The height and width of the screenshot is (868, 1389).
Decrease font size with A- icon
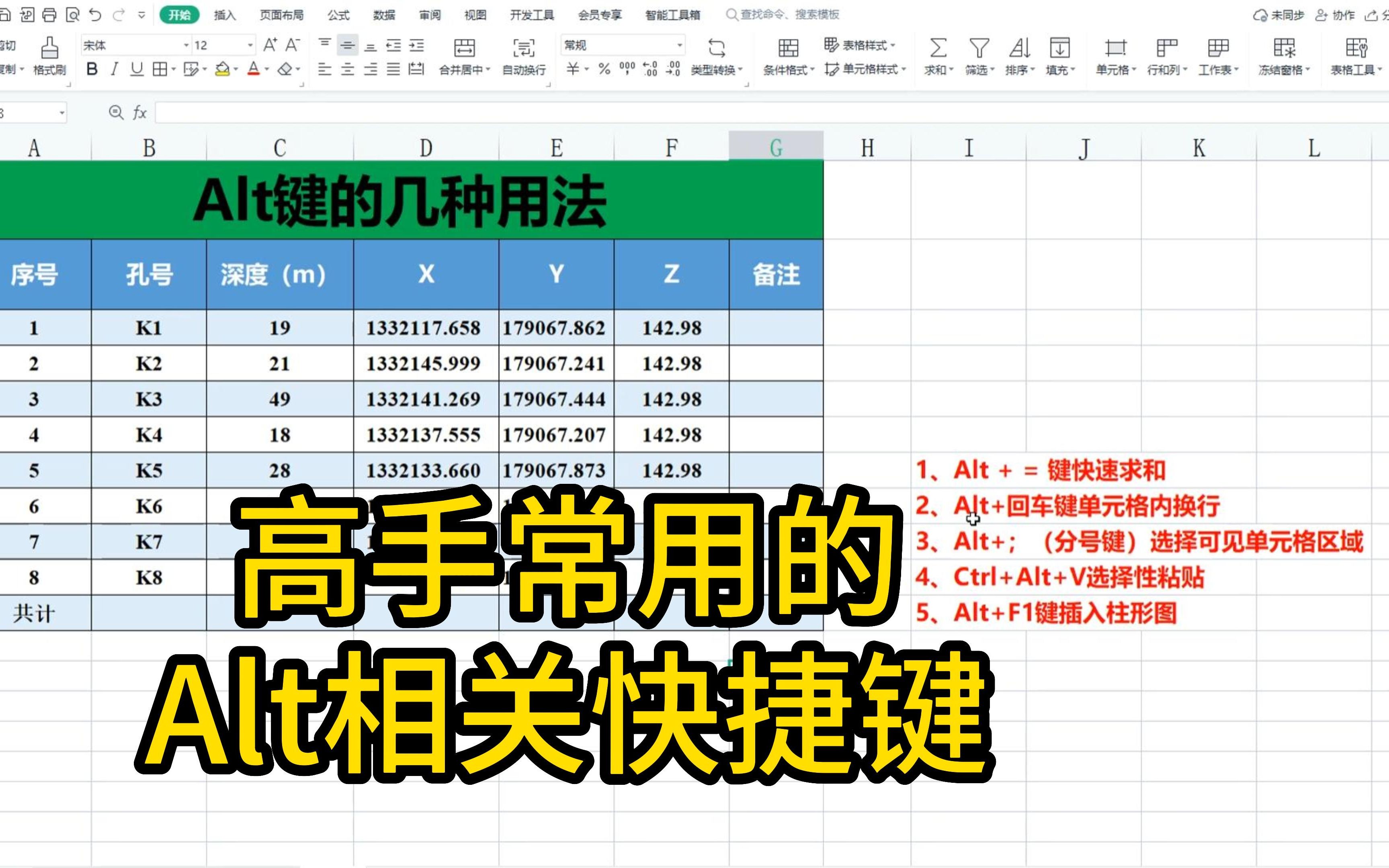click(x=293, y=45)
